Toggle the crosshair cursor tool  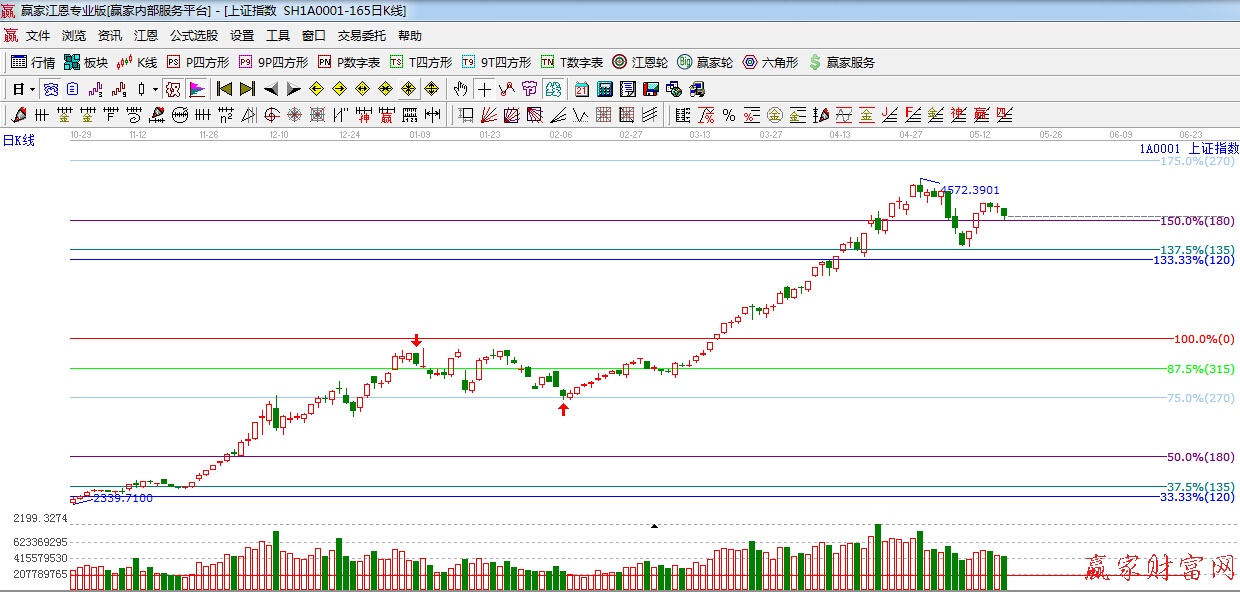[x=484, y=89]
